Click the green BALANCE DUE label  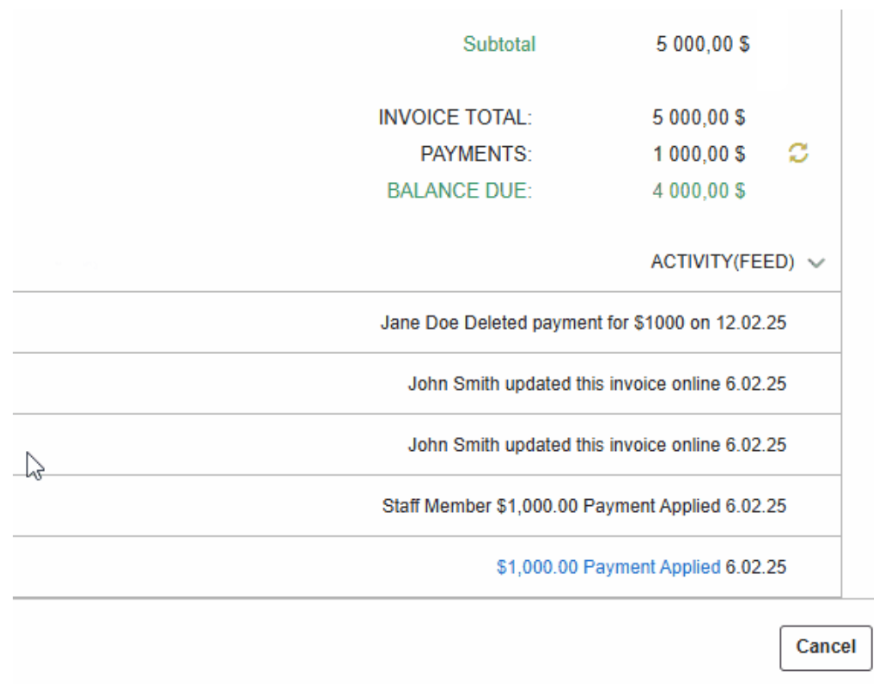pyautogui.click(x=459, y=191)
